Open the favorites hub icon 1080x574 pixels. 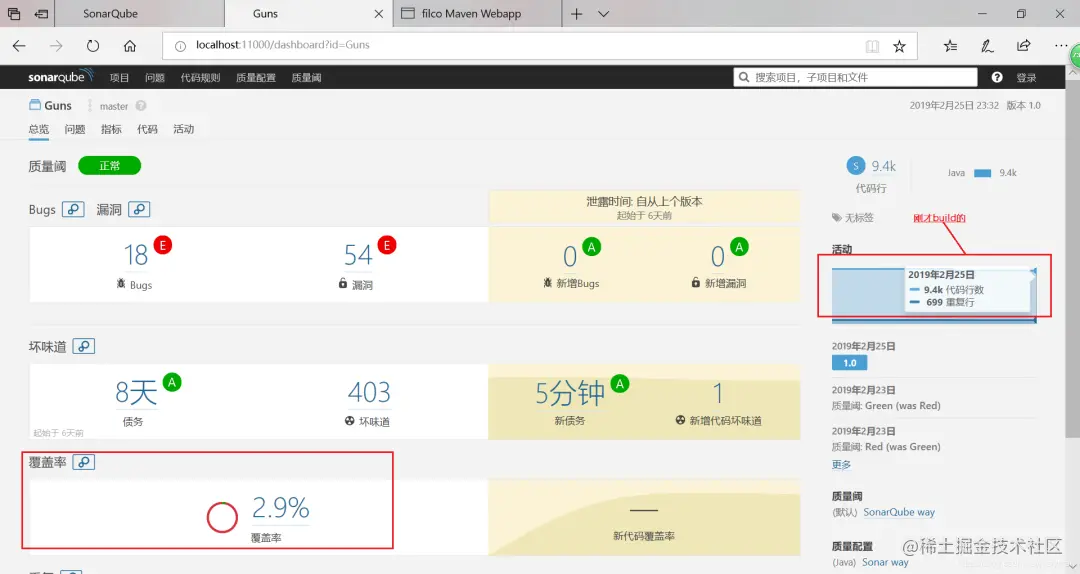point(951,45)
